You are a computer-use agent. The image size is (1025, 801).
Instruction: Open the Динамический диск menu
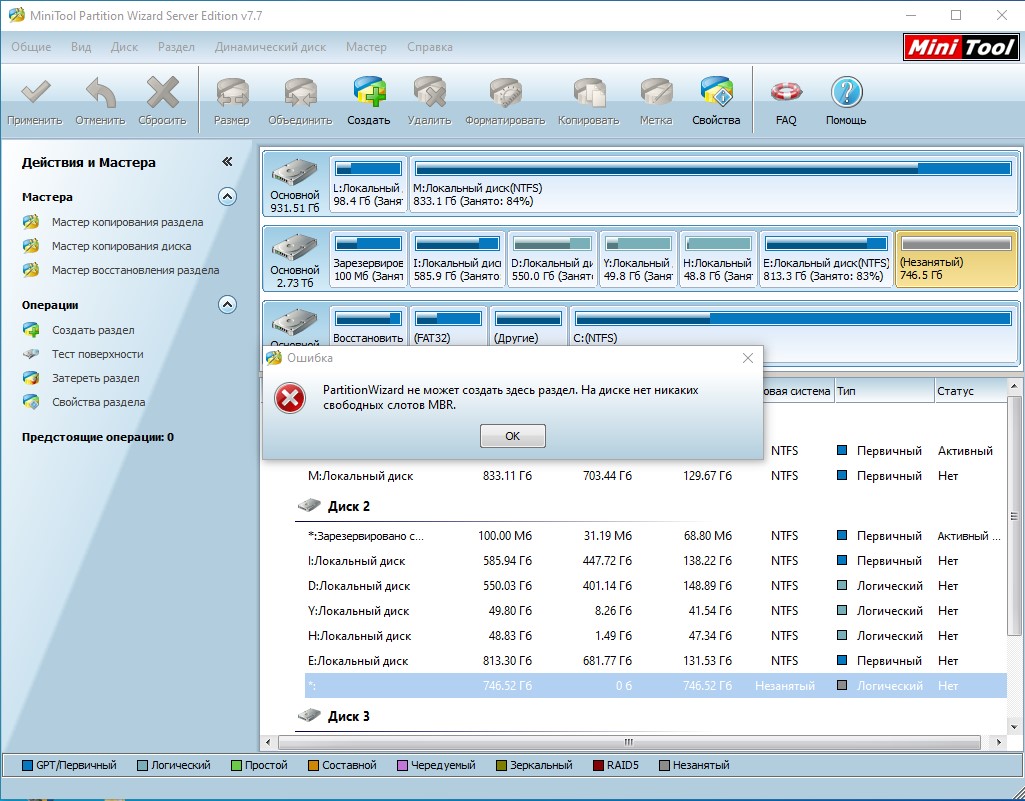(270, 47)
